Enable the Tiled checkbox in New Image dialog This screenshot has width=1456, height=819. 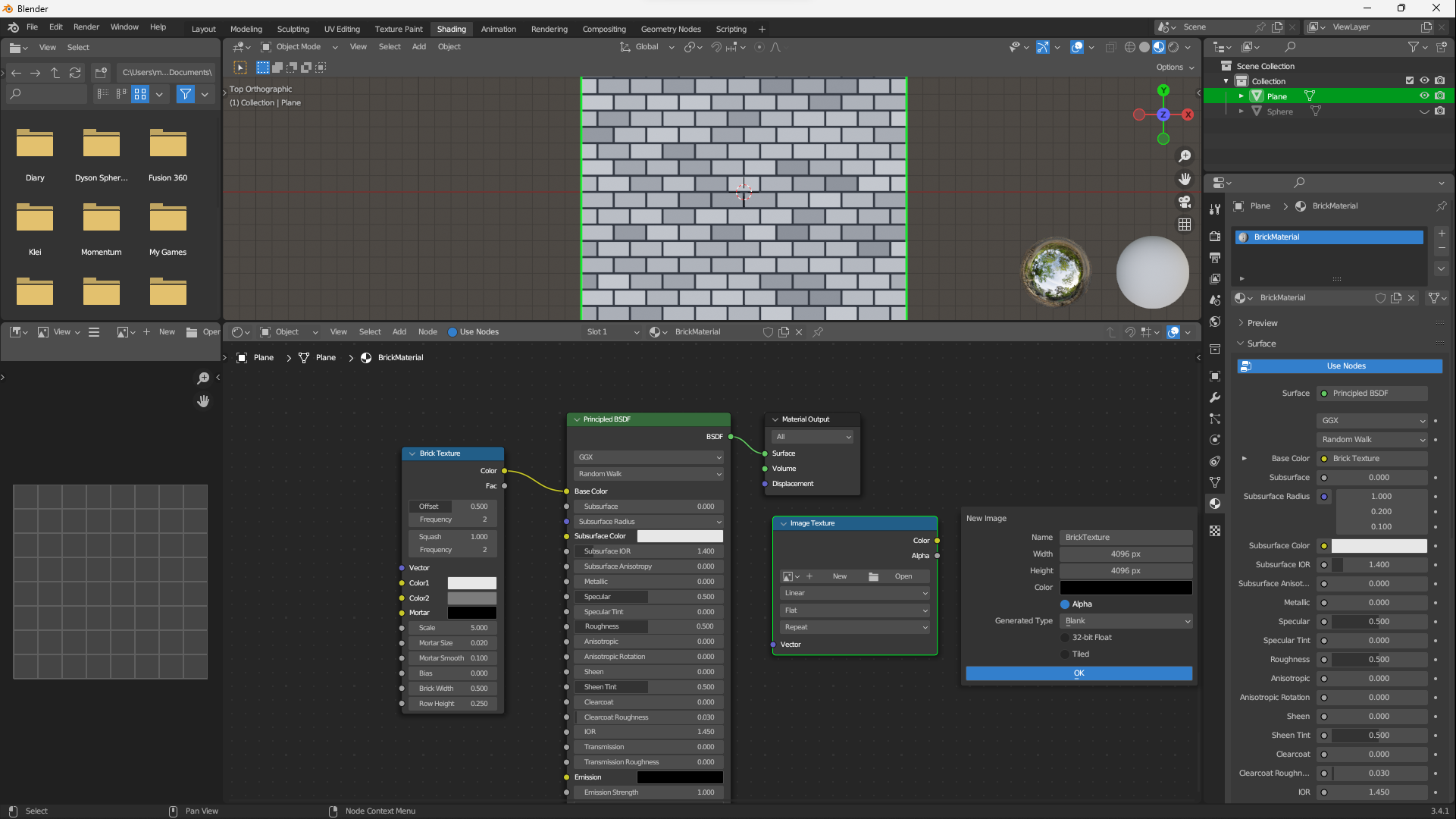coord(1066,654)
